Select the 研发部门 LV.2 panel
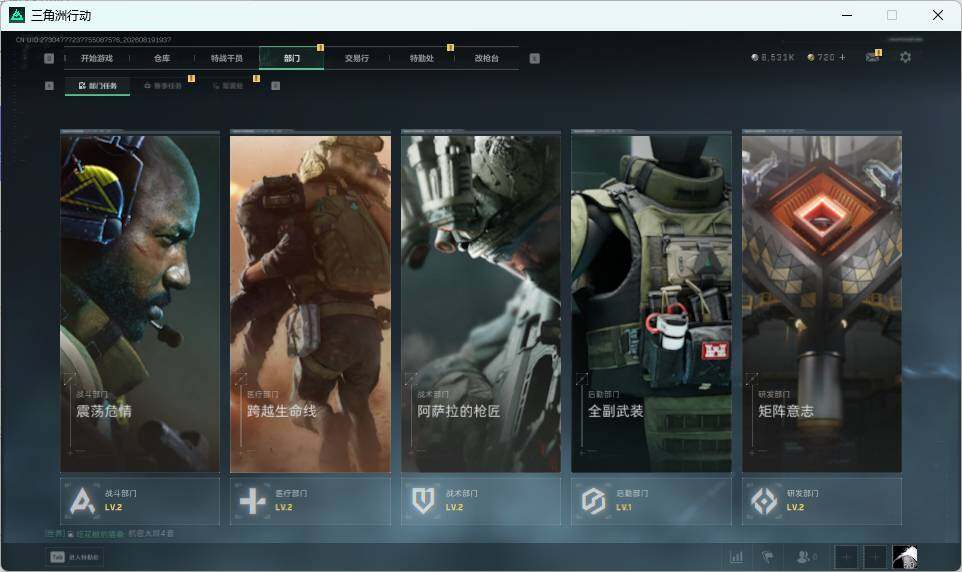962x572 pixels. point(822,501)
